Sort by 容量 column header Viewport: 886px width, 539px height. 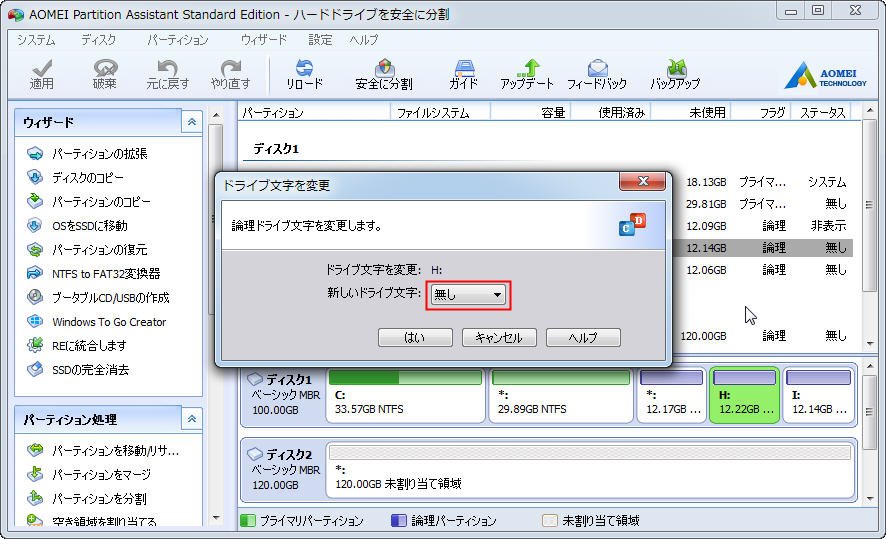(530, 112)
